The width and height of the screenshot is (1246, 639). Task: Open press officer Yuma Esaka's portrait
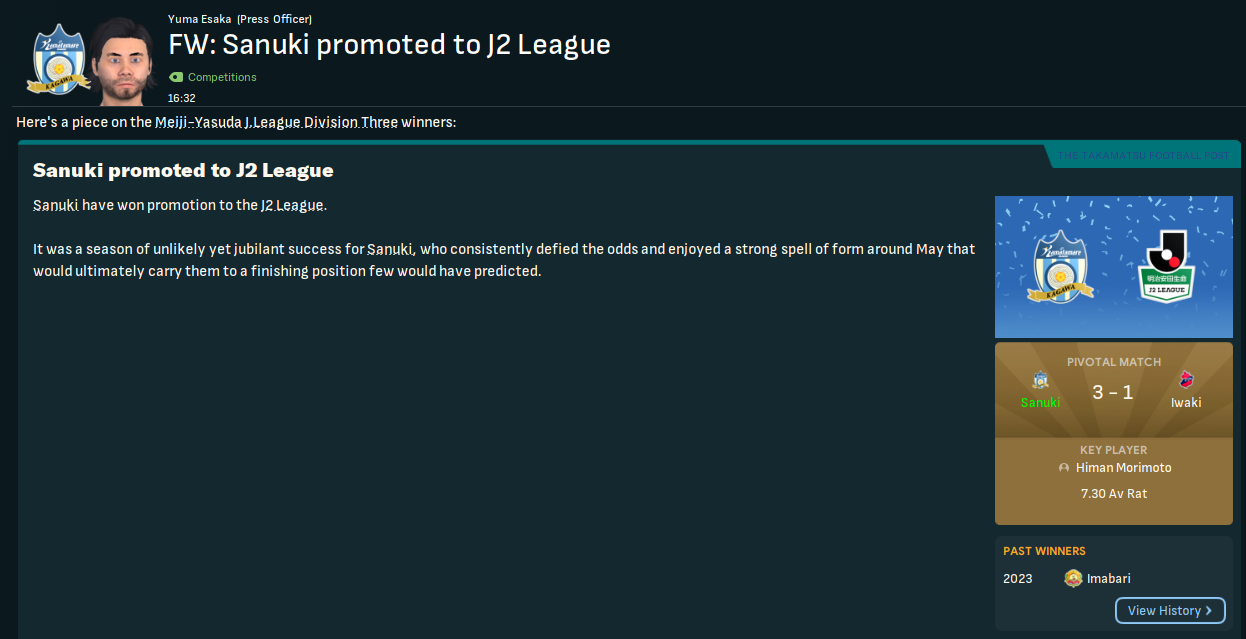125,58
